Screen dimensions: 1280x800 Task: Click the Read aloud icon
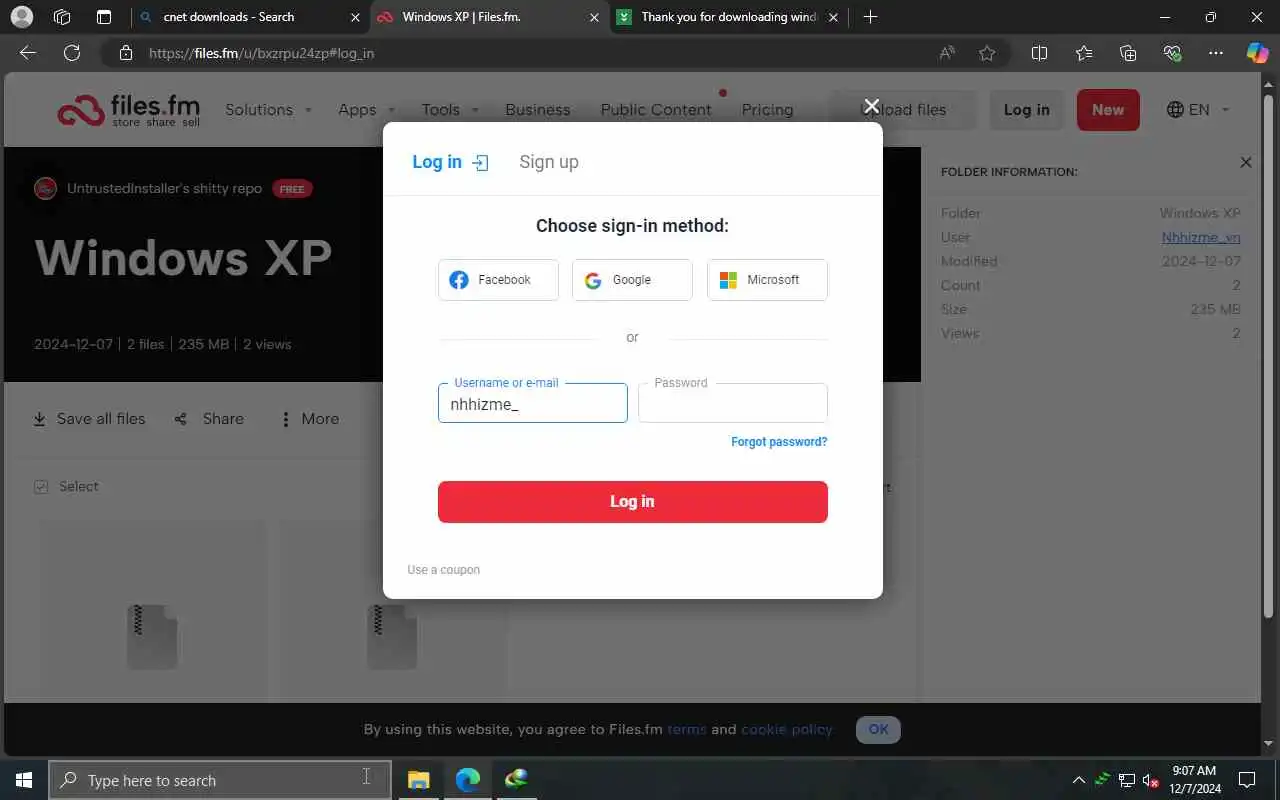pos(946,53)
